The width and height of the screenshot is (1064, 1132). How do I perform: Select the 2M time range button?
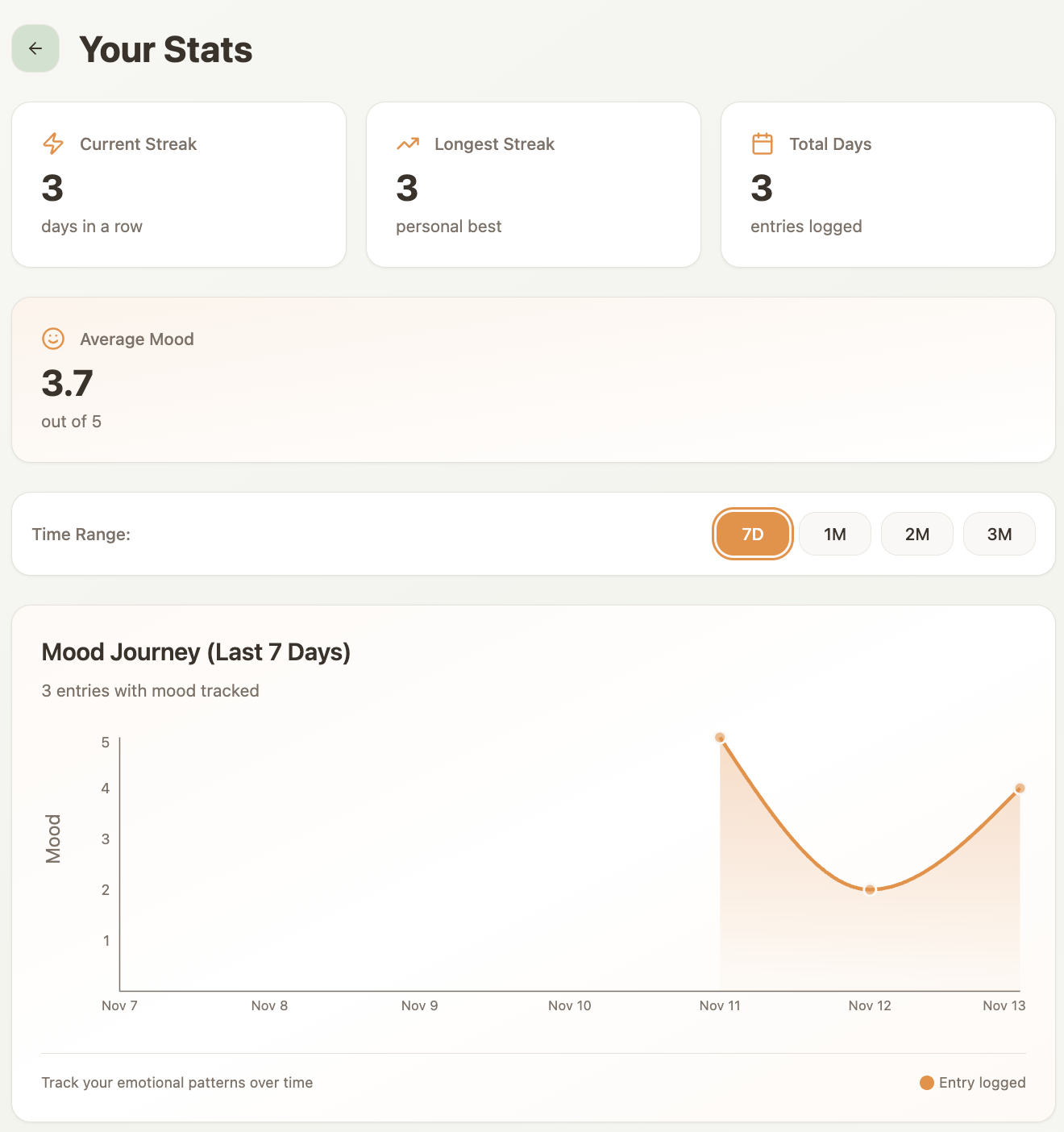pos(916,534)
